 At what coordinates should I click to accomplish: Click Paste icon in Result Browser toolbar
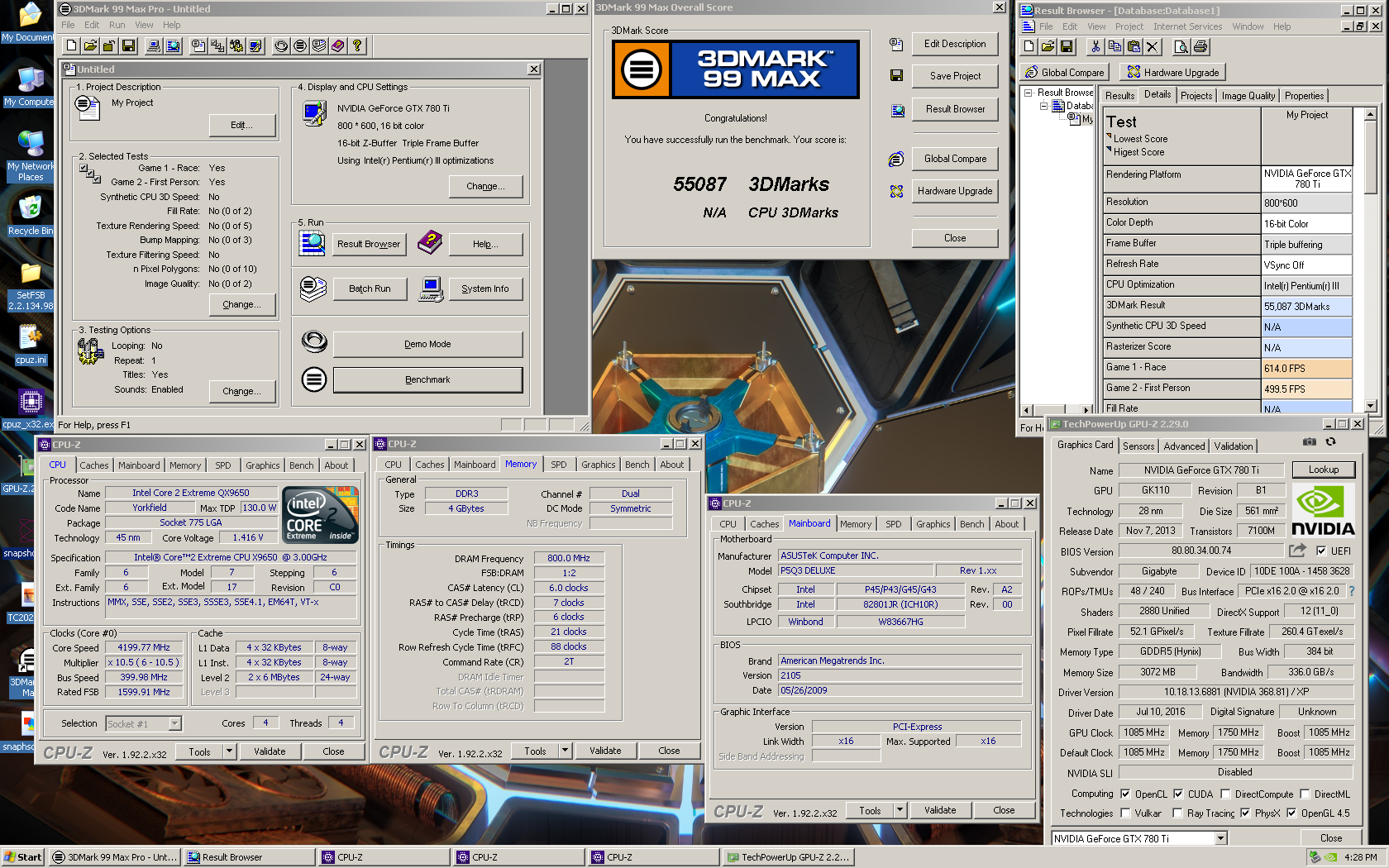pyautogui.click(x=1134, y=46)
